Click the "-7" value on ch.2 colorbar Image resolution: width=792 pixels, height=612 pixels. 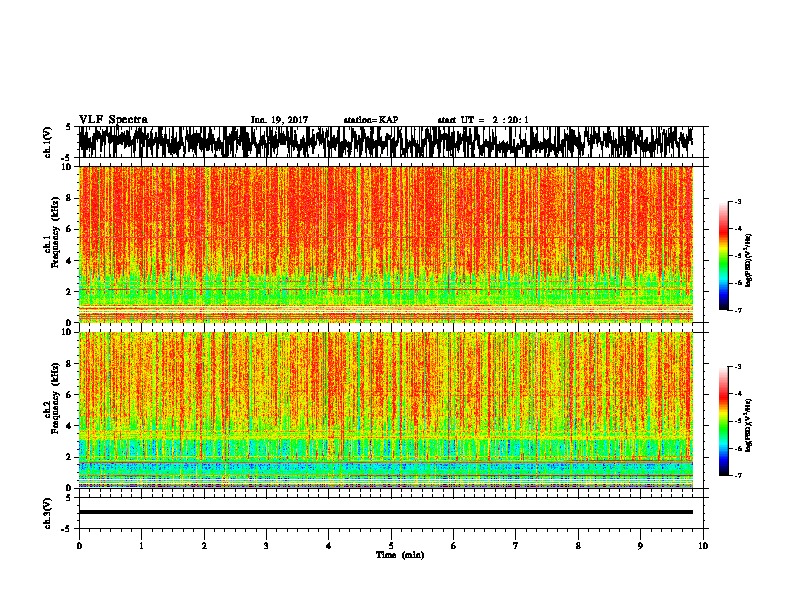[x=737, y=475]
